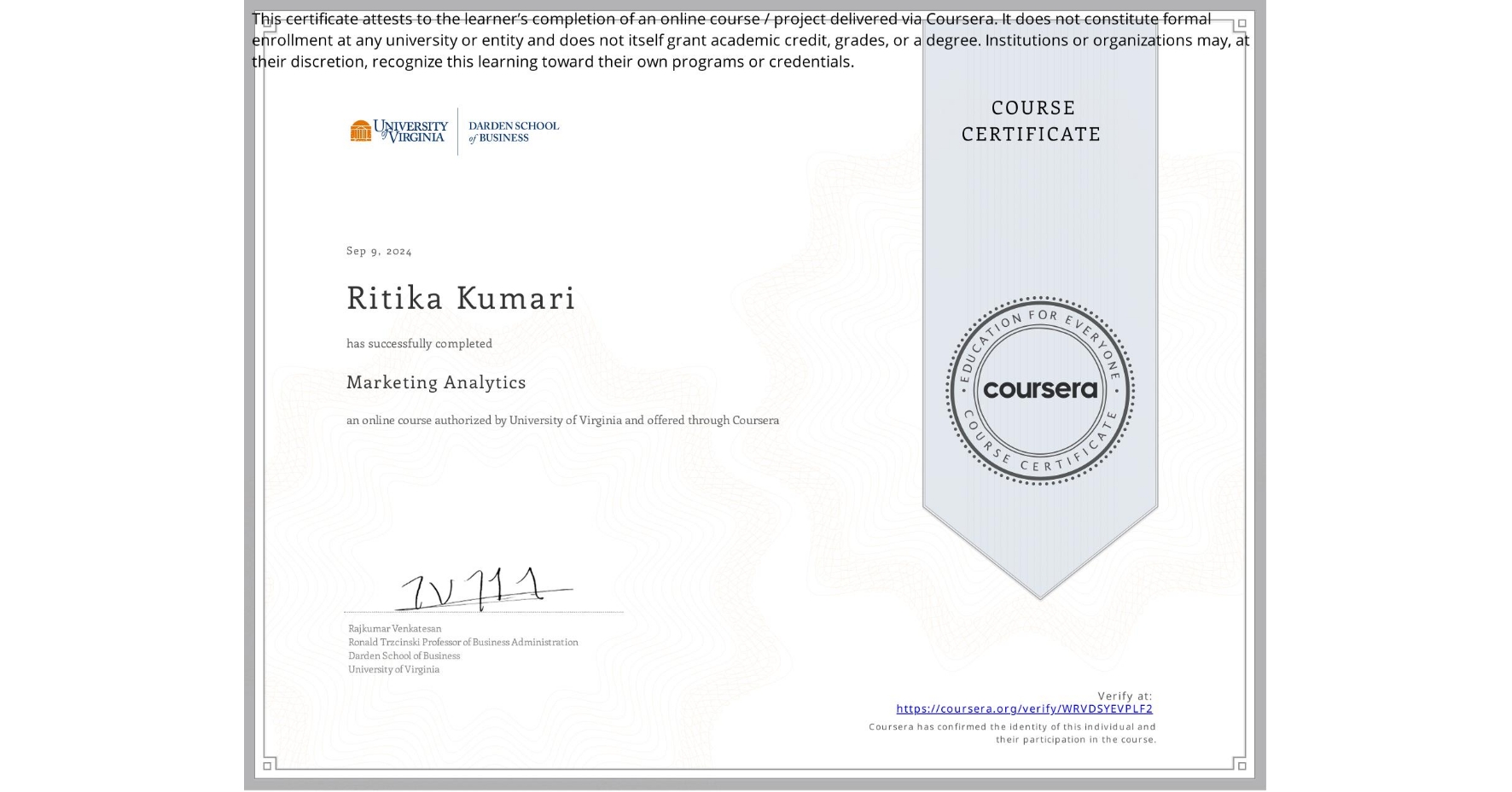
Task: Click the disclaimer paragraph at the top
Action: pos(750,40)
